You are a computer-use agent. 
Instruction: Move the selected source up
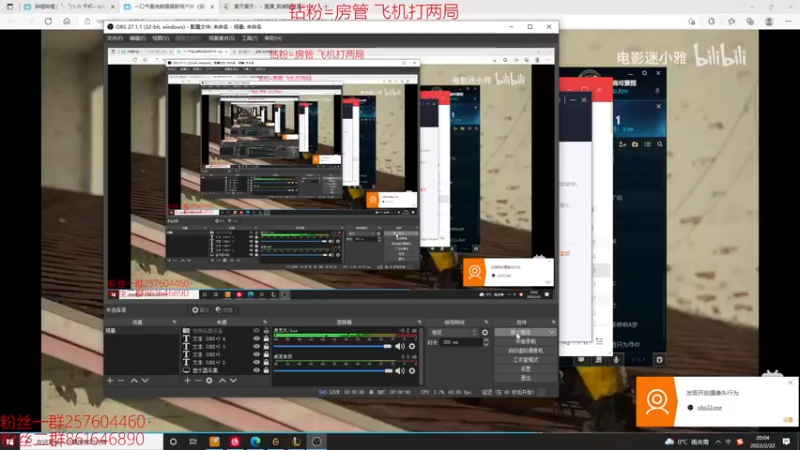pos(222,381)
